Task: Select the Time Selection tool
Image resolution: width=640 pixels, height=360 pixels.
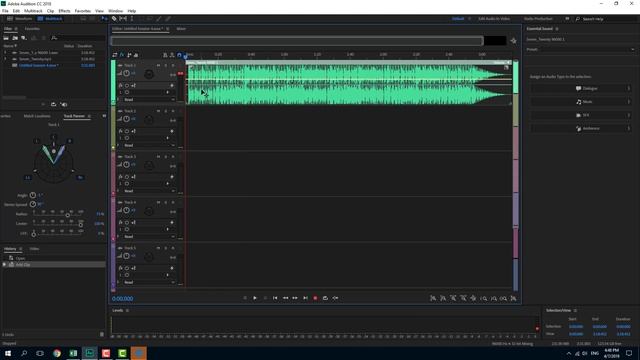Action: click(x=132, y=19)
